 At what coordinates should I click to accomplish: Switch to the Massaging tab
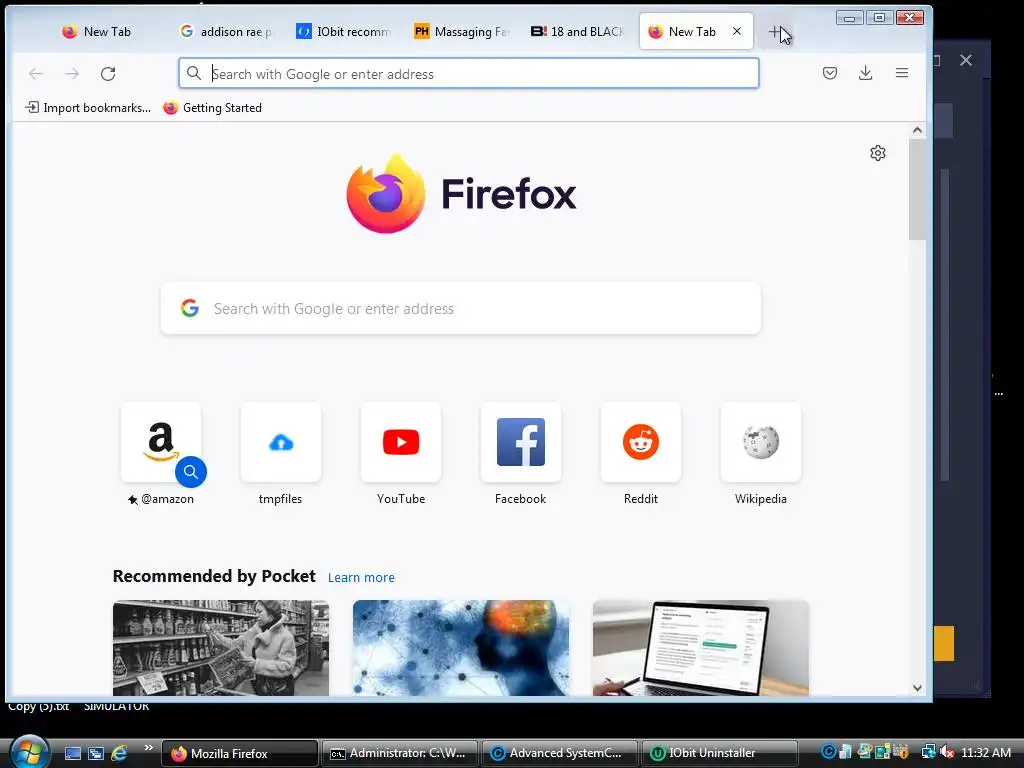(461, 31)
